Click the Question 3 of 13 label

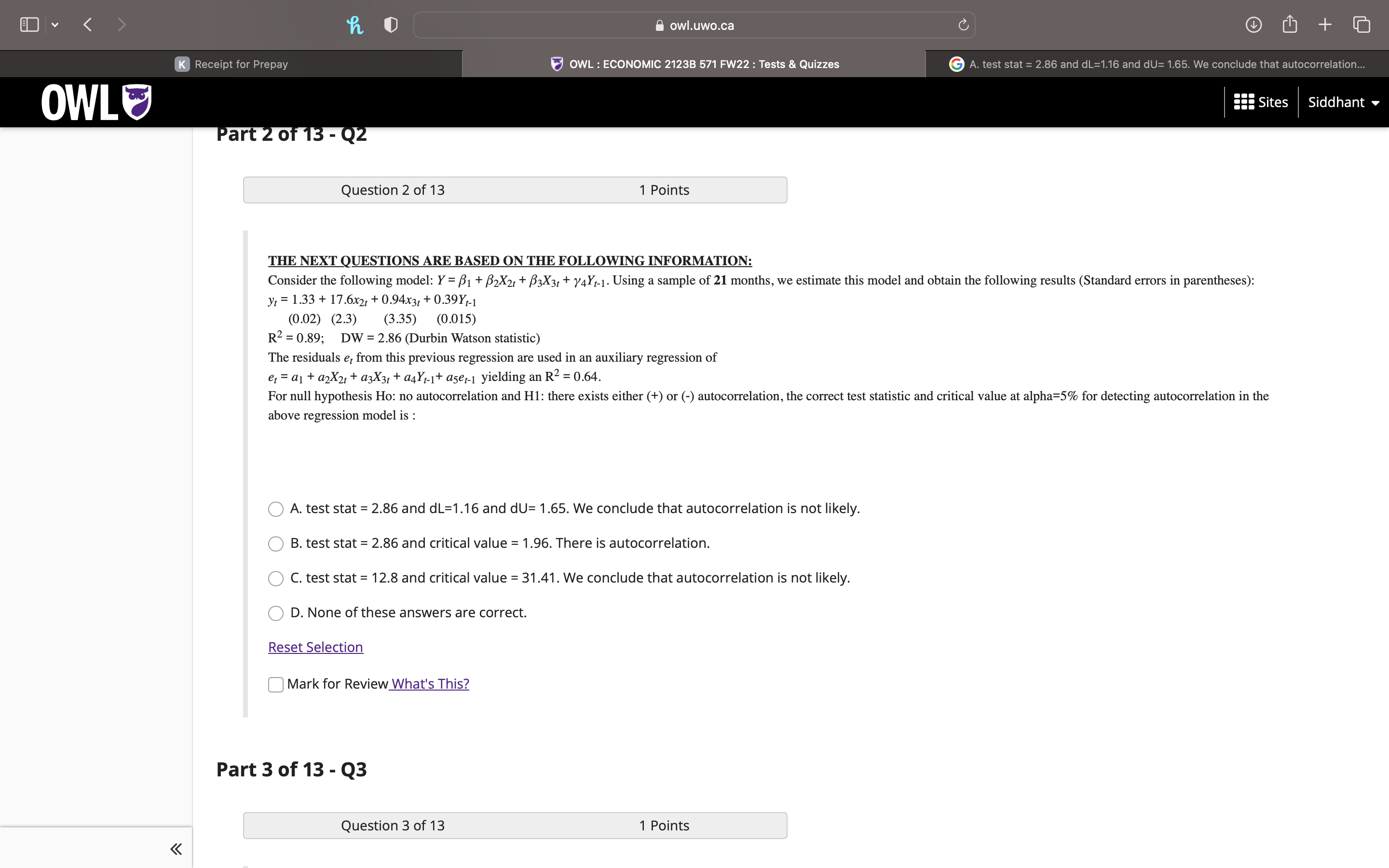(393, 826)
